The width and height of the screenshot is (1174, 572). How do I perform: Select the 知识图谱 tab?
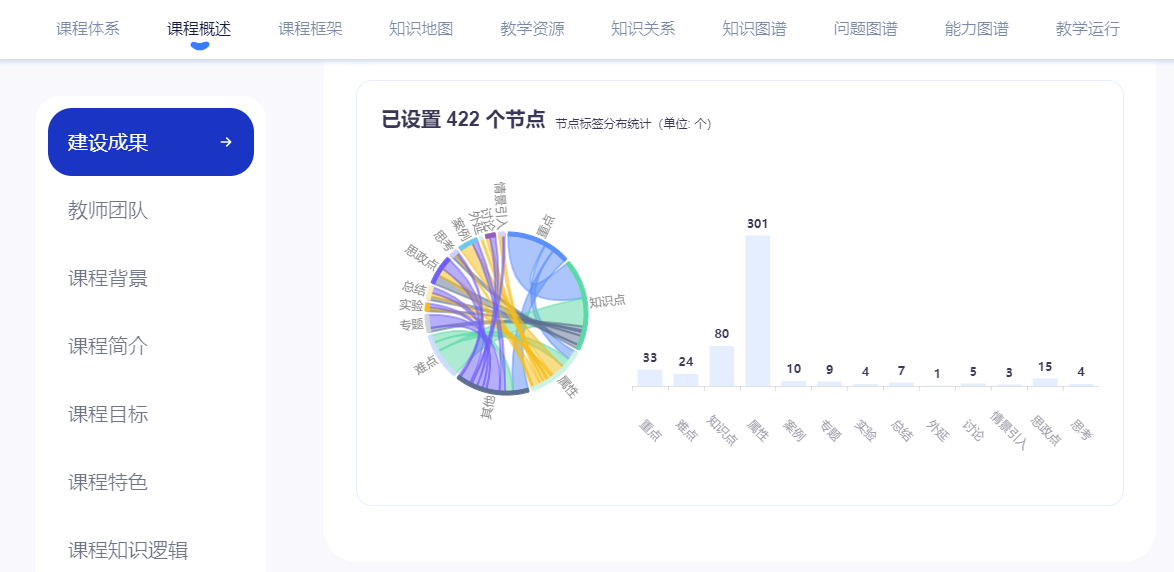pyautogui.click(x=754, y=29)
